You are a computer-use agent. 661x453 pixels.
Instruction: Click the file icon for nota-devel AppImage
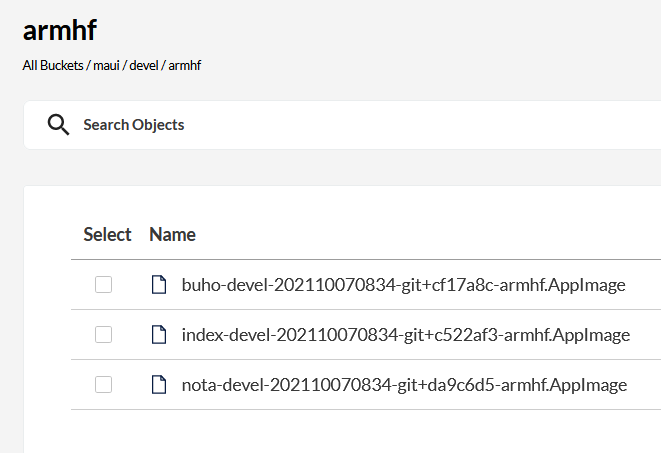[x=159, y=385]
